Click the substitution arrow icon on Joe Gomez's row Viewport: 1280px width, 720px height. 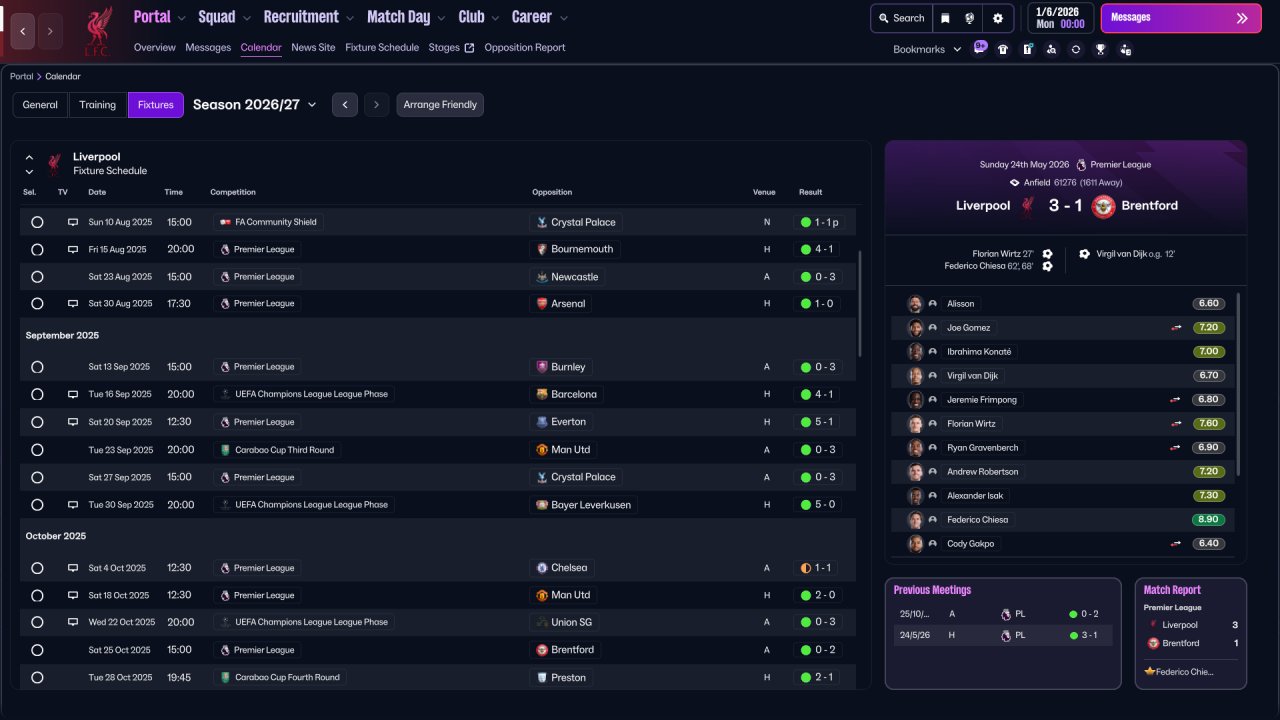coord(1176,327)
